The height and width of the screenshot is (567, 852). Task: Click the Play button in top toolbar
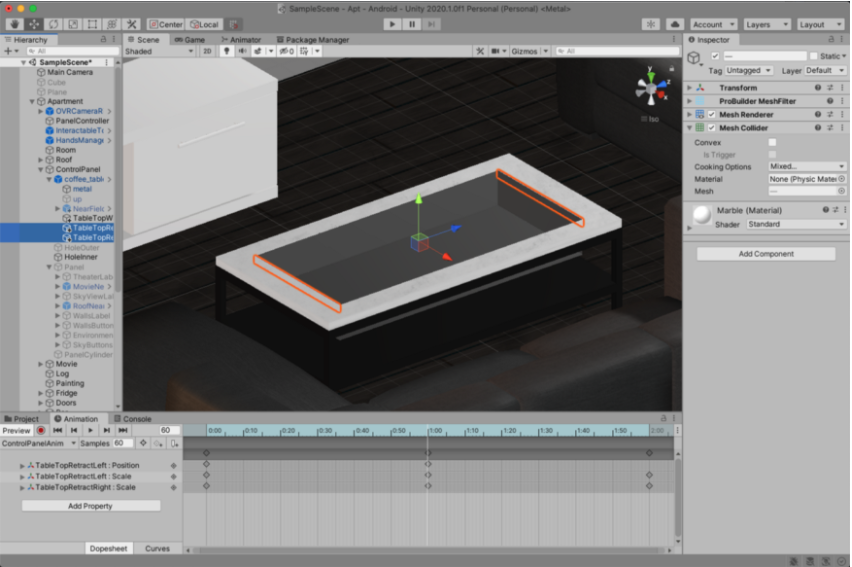point(392,24)
